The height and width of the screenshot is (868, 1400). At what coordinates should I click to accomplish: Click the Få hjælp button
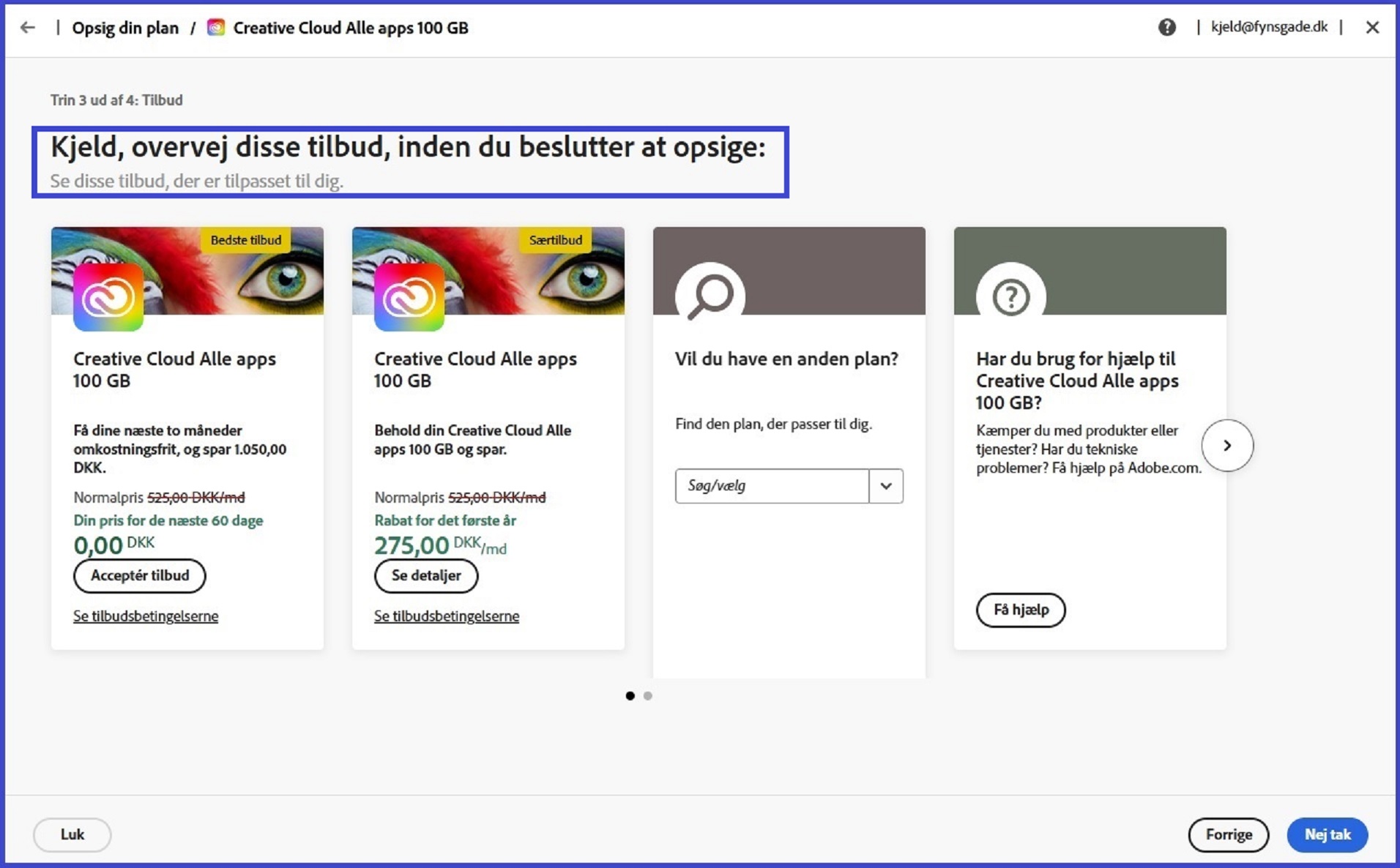pyautogui.click(x=1021, y=610)
